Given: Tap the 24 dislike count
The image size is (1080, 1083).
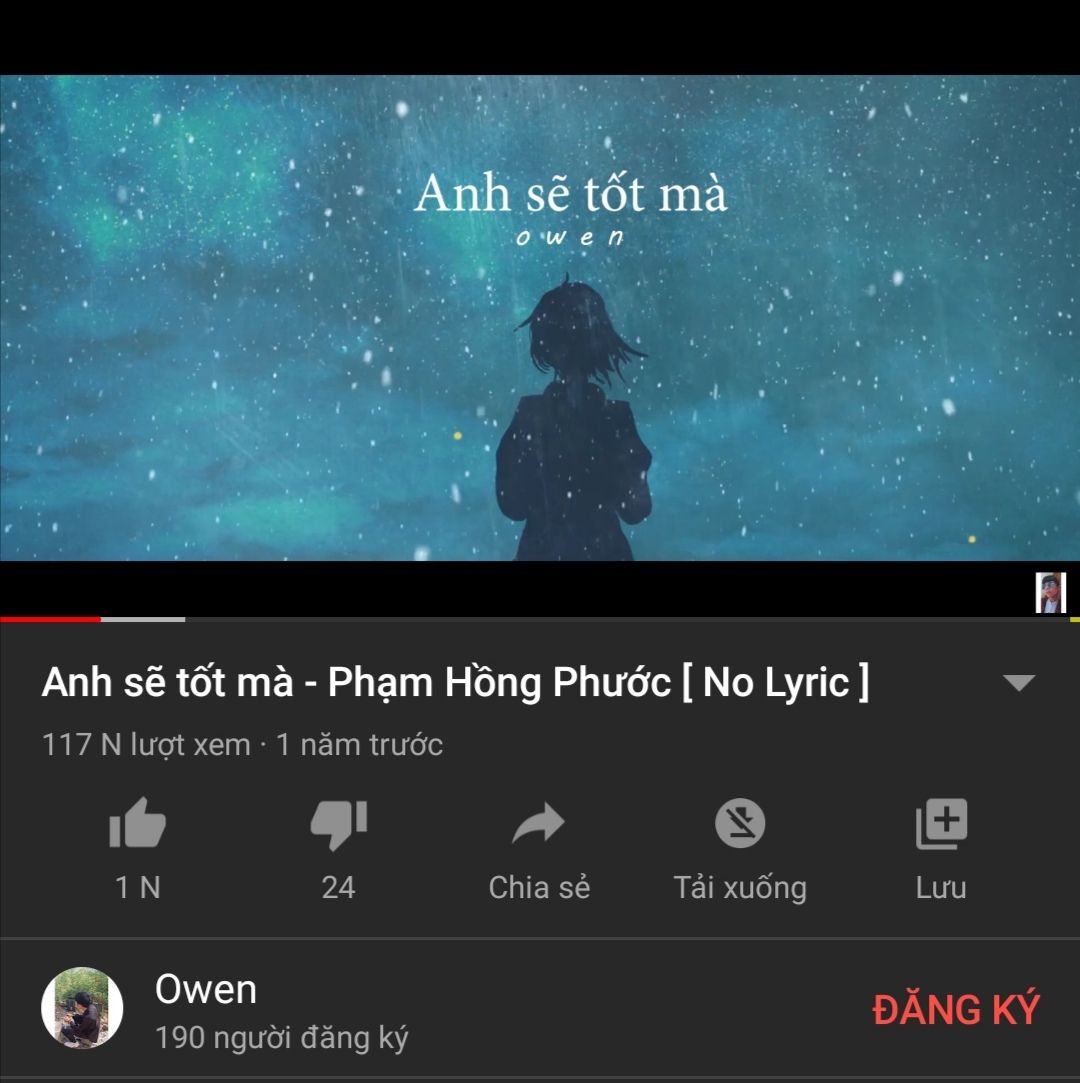Looking at the screenshot, I should click(338, 888).
